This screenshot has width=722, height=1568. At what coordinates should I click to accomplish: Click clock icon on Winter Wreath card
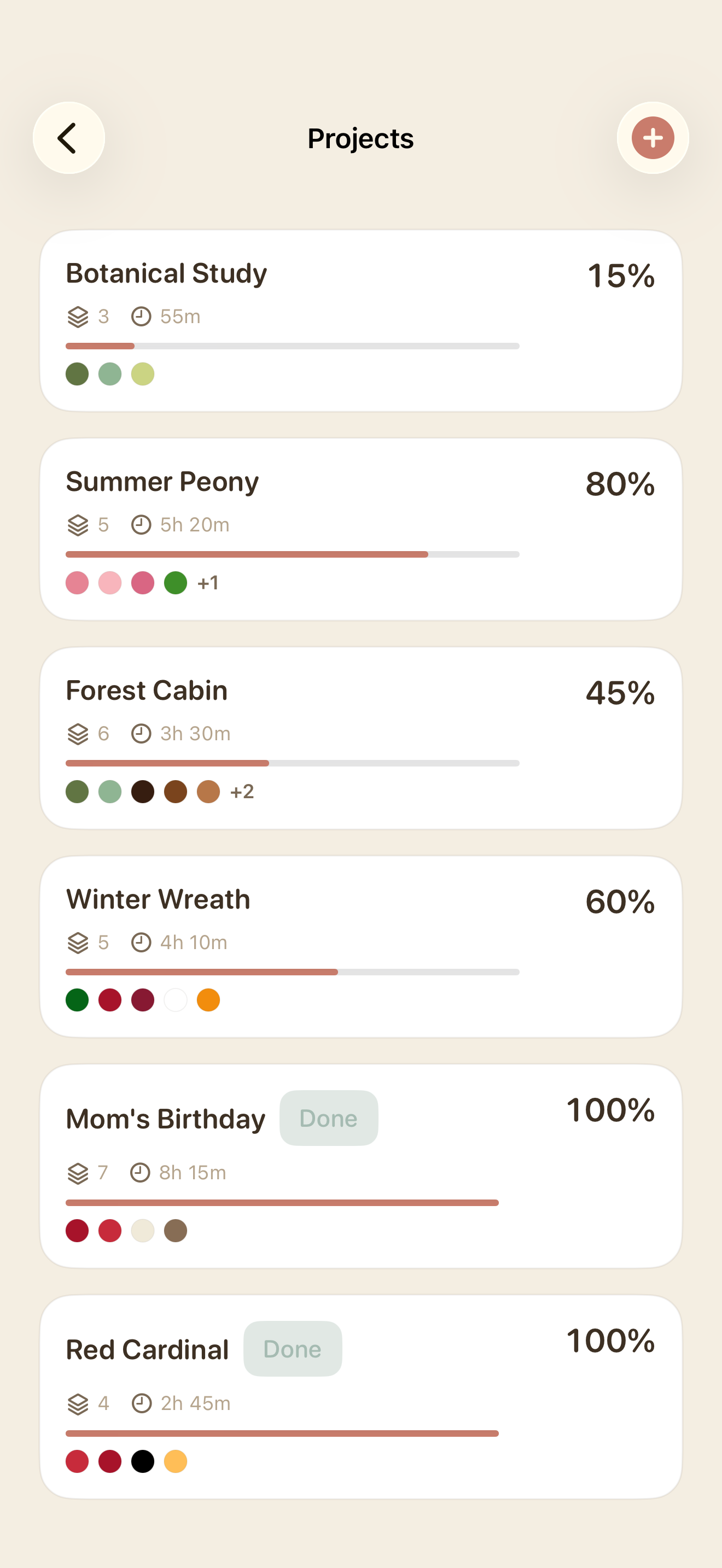(141, 942)
